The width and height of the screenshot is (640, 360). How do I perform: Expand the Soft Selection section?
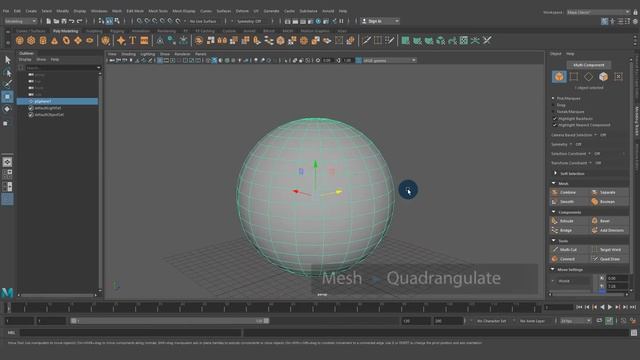(x=555, y=173)
